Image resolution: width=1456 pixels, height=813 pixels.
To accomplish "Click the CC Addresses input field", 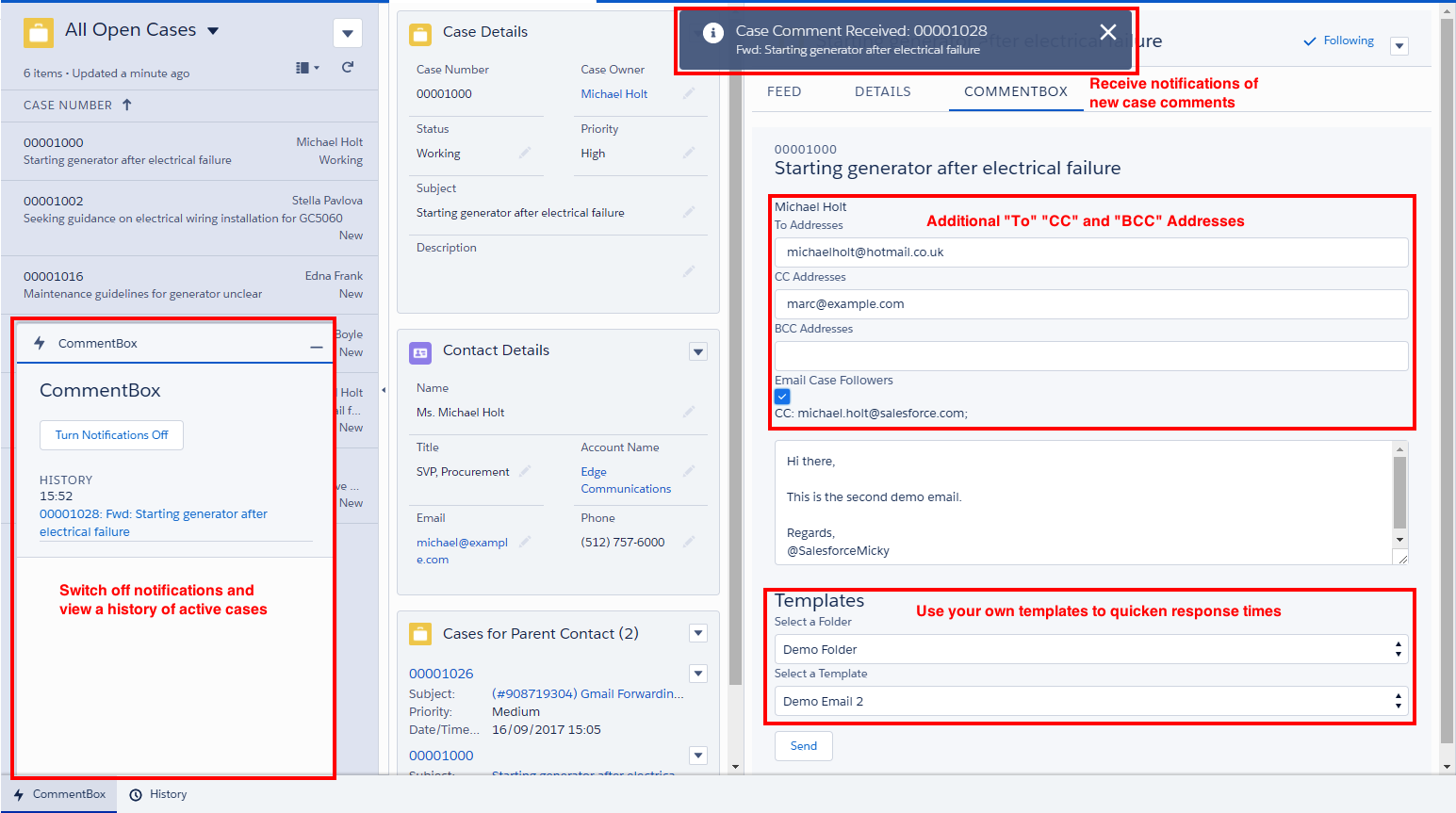I will [x=1090, y=304].
